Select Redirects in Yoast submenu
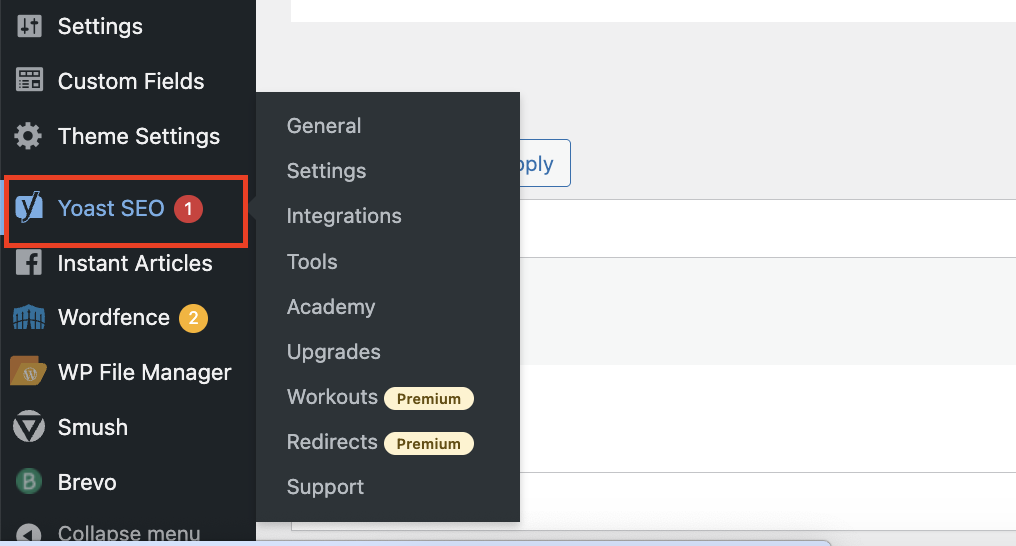This screenshot has height=546, width=1016. coord(332,442)
